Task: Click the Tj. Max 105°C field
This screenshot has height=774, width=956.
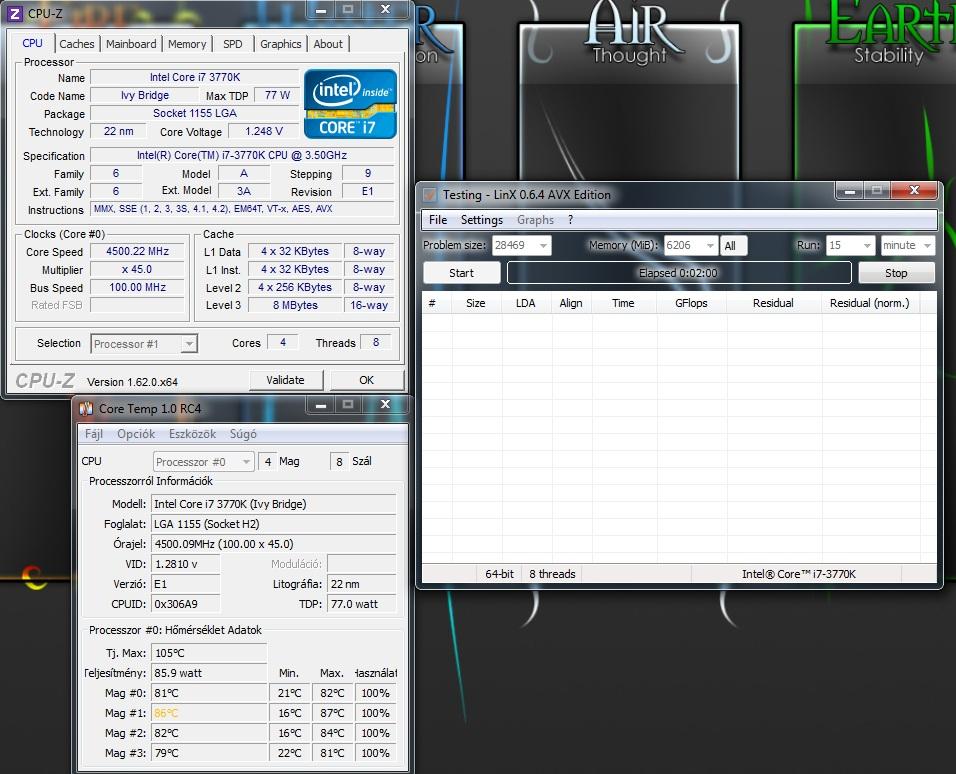Action: coord(209,653)
